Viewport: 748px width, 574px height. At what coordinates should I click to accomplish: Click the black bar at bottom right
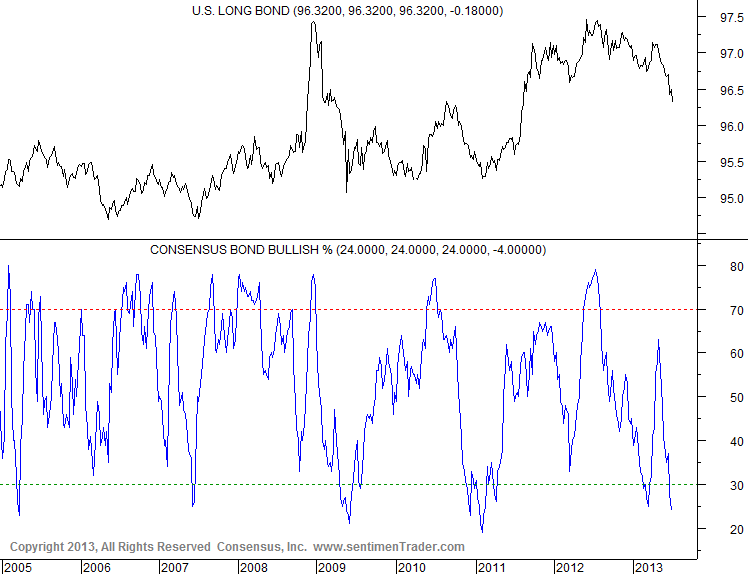[x=720, y=567]
